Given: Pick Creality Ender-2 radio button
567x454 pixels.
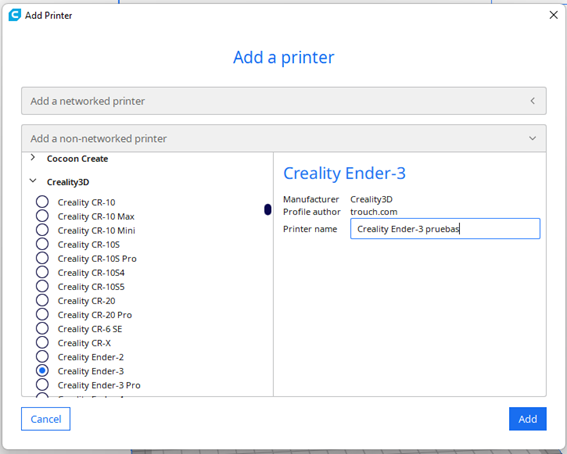Looking at the screenshot, I should [x=42, y=356].
